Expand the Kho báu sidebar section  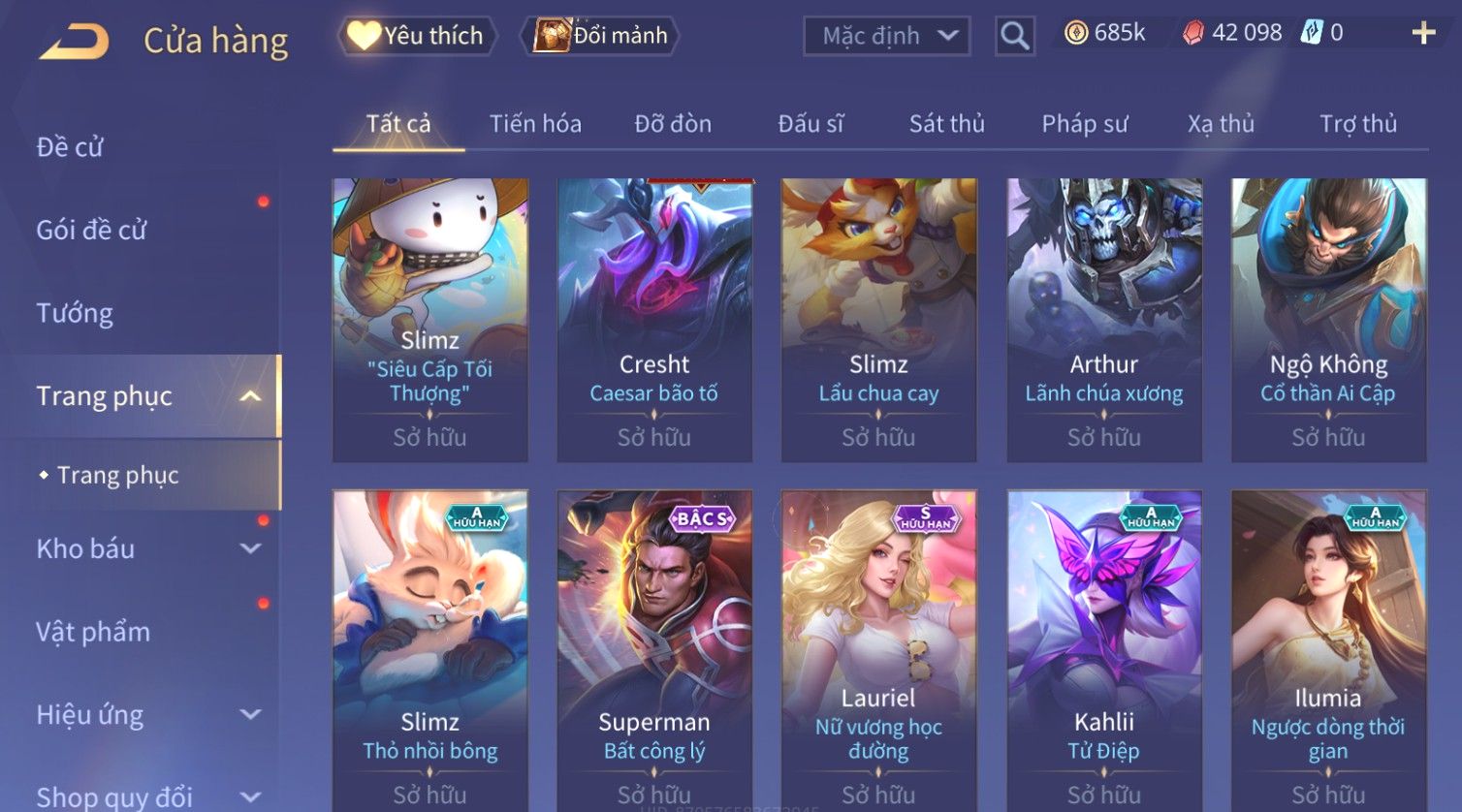[x=250, y=548]
